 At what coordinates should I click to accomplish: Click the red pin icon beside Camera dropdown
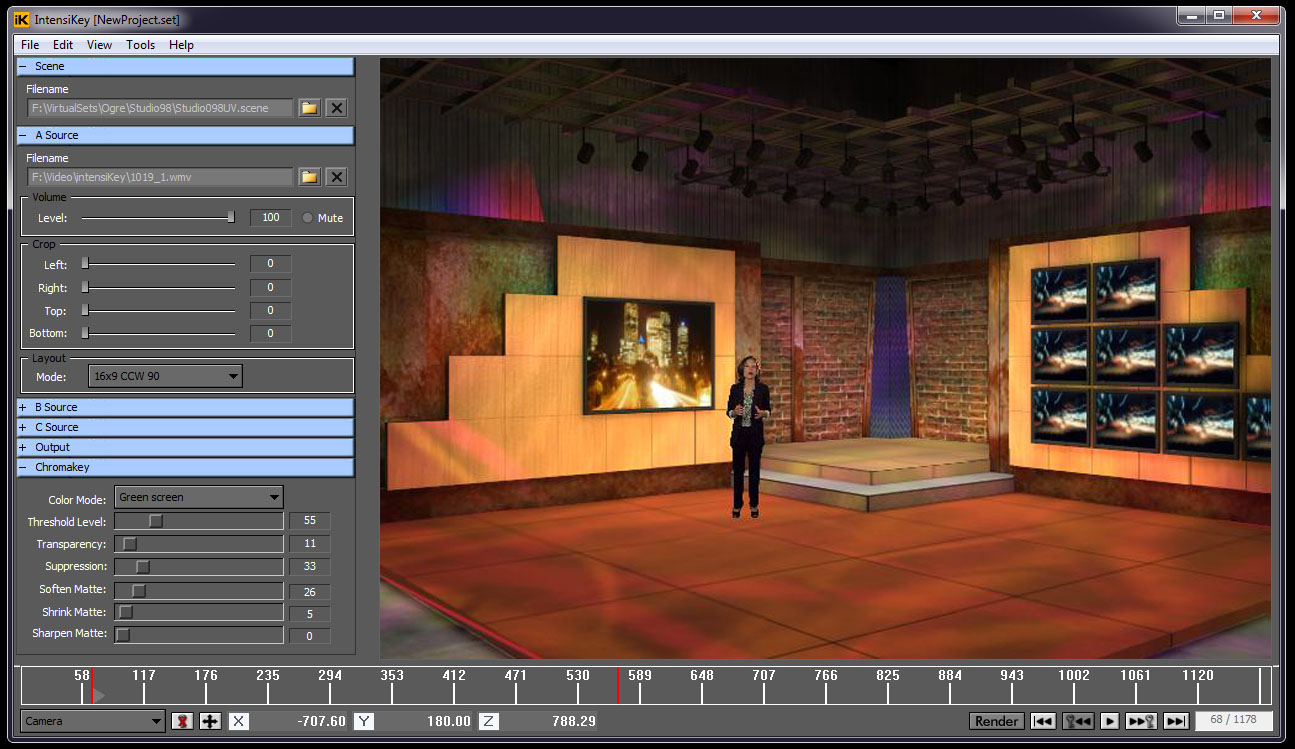click(x=182, y=721)
